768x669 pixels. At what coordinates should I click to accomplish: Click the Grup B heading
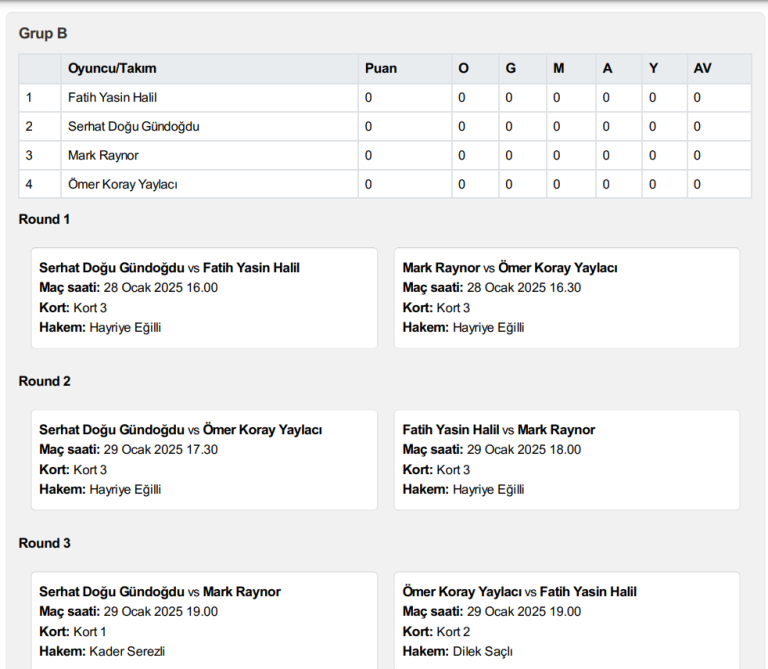(x=43, y=34)
